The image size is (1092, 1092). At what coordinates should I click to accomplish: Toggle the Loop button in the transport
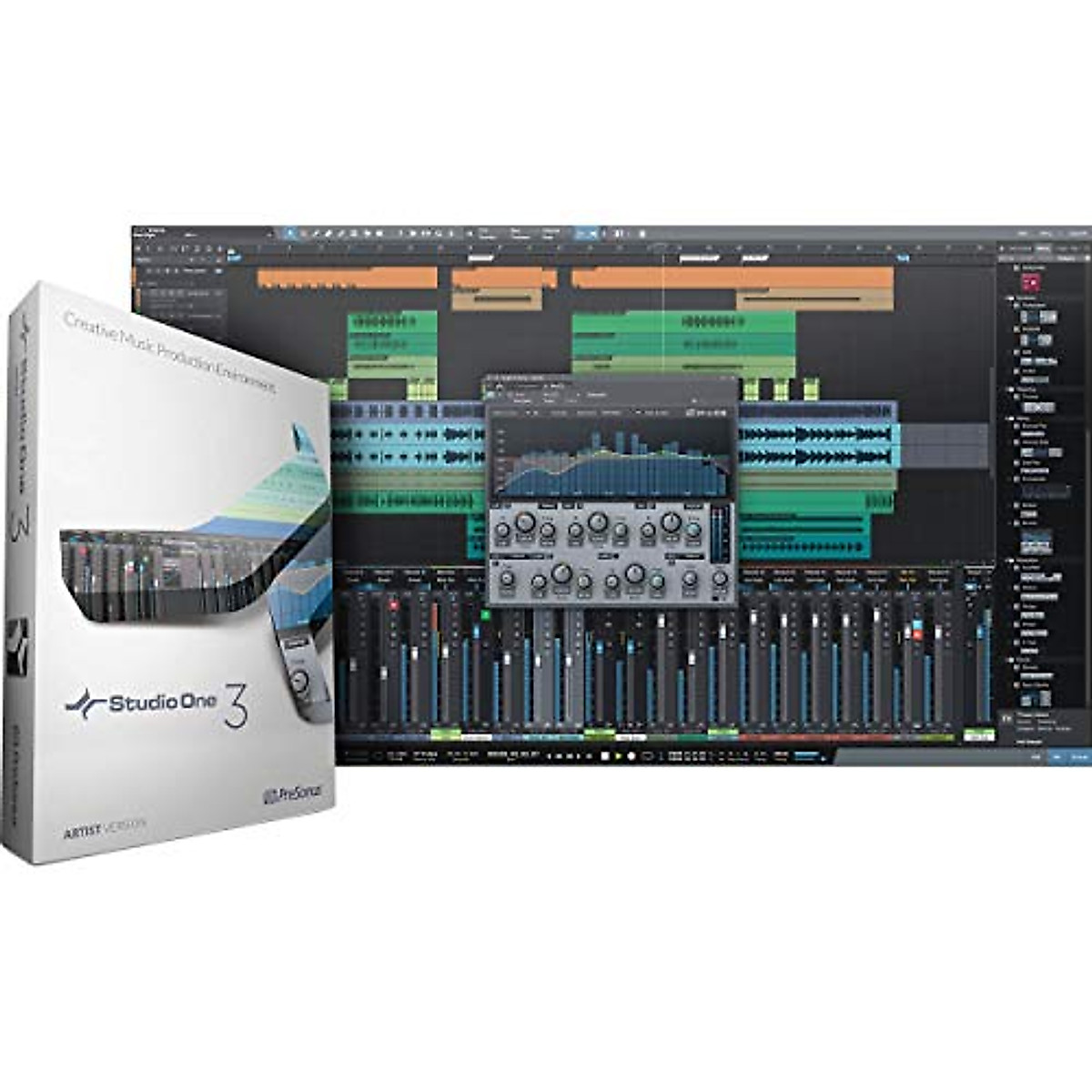pos(647,755)
